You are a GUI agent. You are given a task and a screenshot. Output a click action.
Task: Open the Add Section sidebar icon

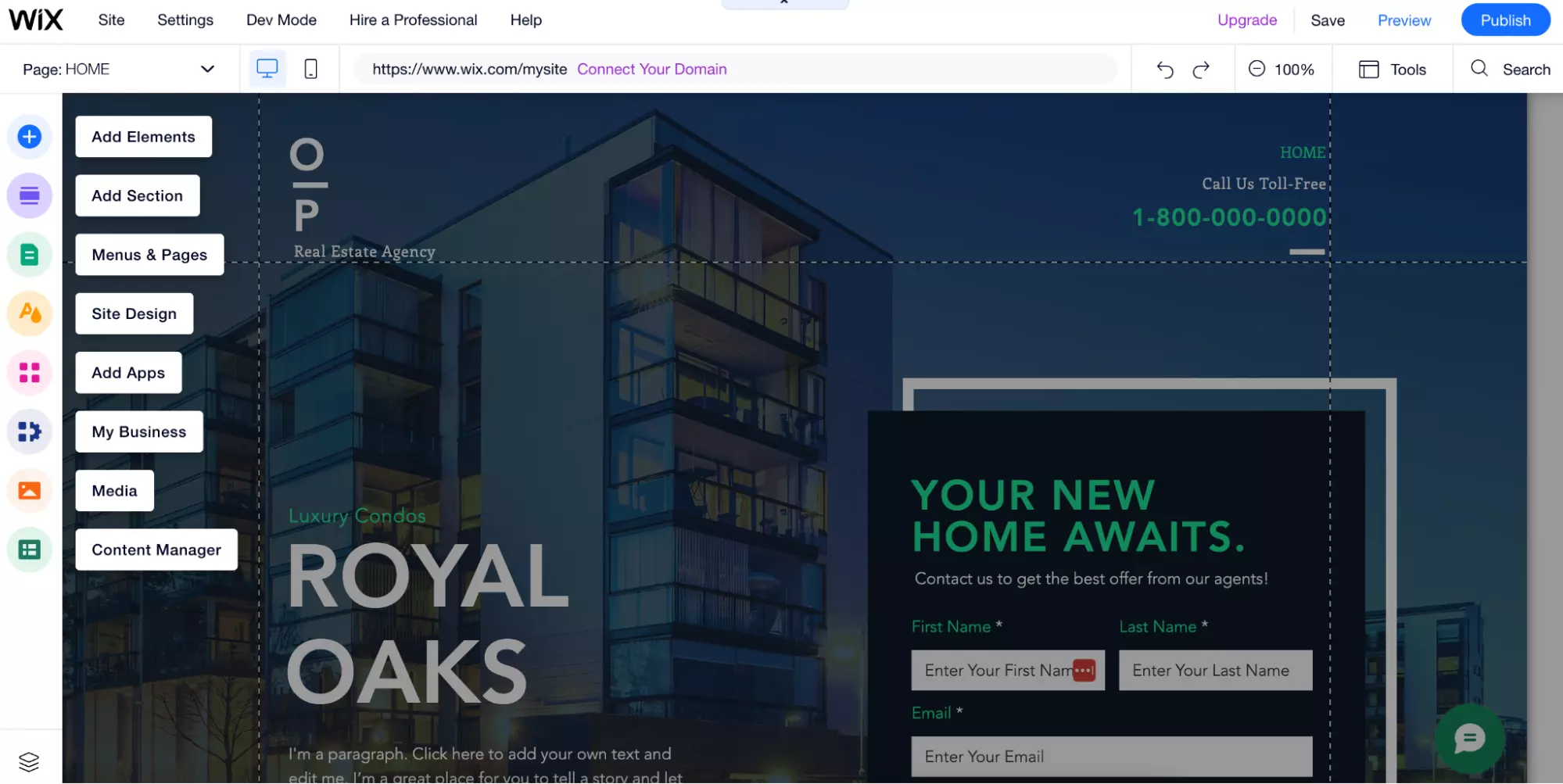pos(30,195)
